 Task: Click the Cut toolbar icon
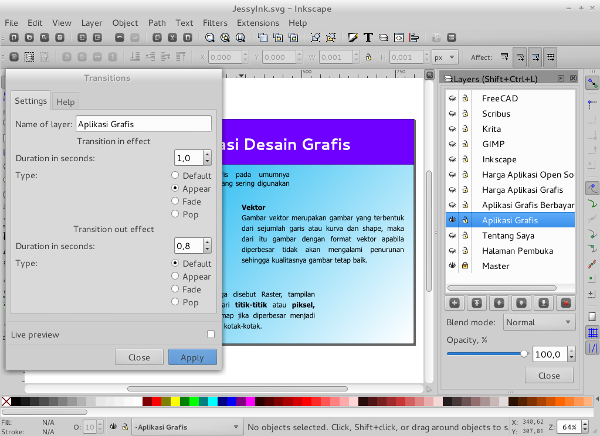pyautogui.click(x=173, y=38)
